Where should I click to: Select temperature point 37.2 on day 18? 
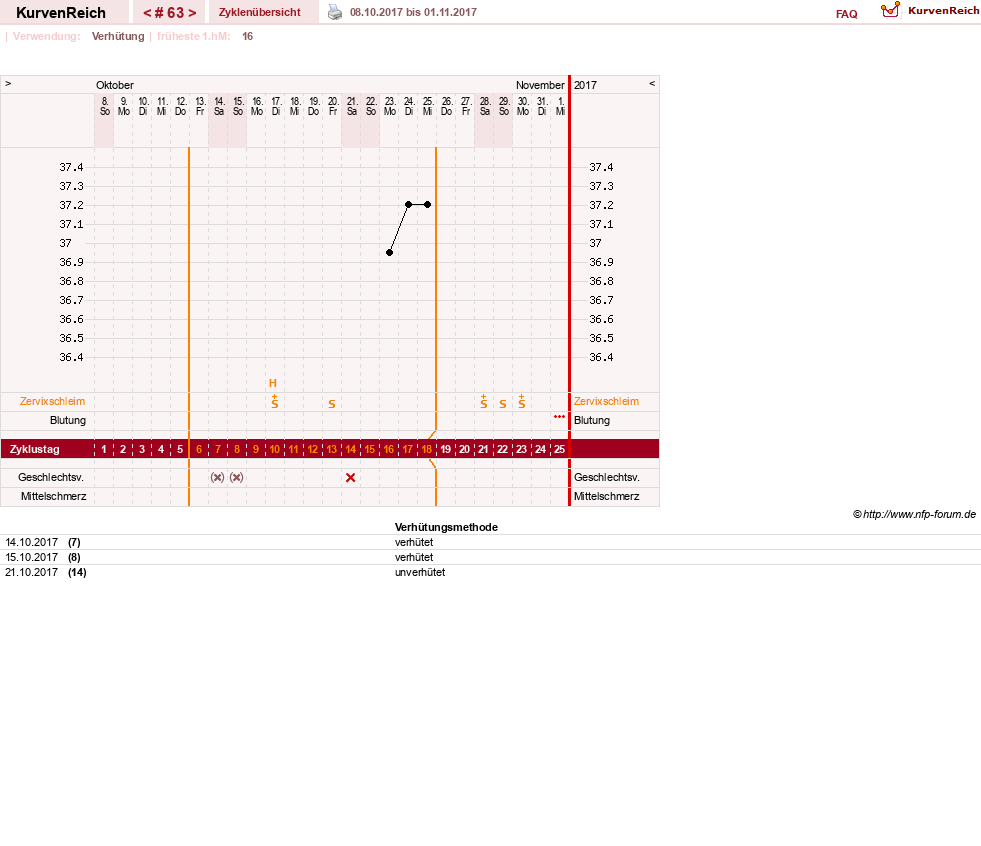427,205
